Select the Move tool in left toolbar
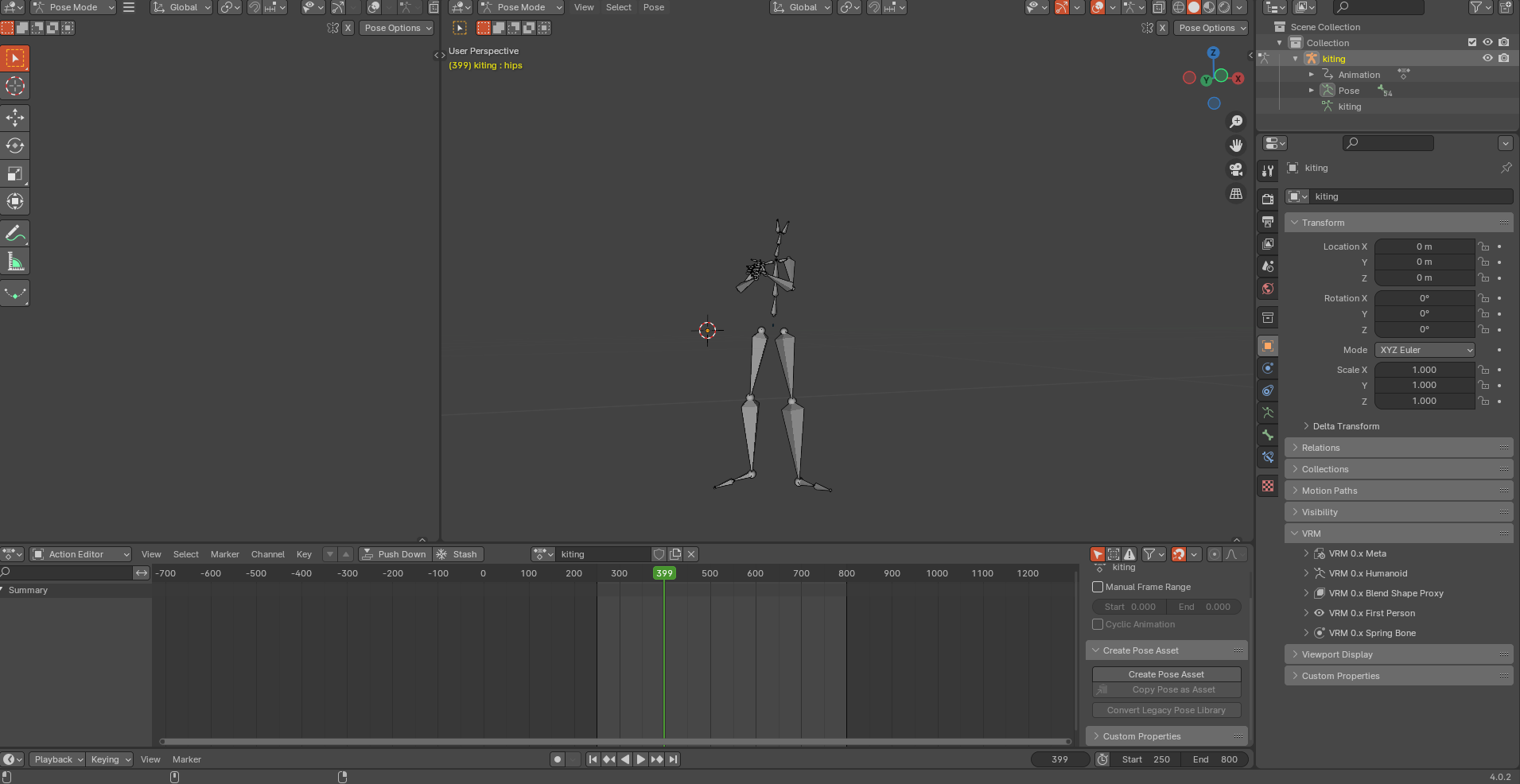 15,118
